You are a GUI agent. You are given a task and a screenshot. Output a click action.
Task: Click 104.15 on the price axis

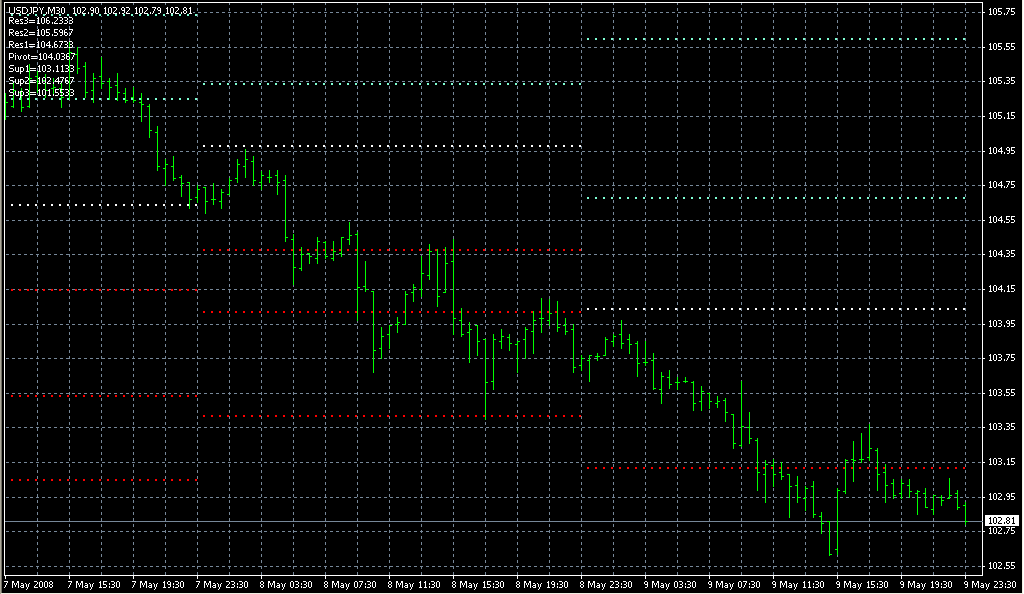tap(1000, 289)
